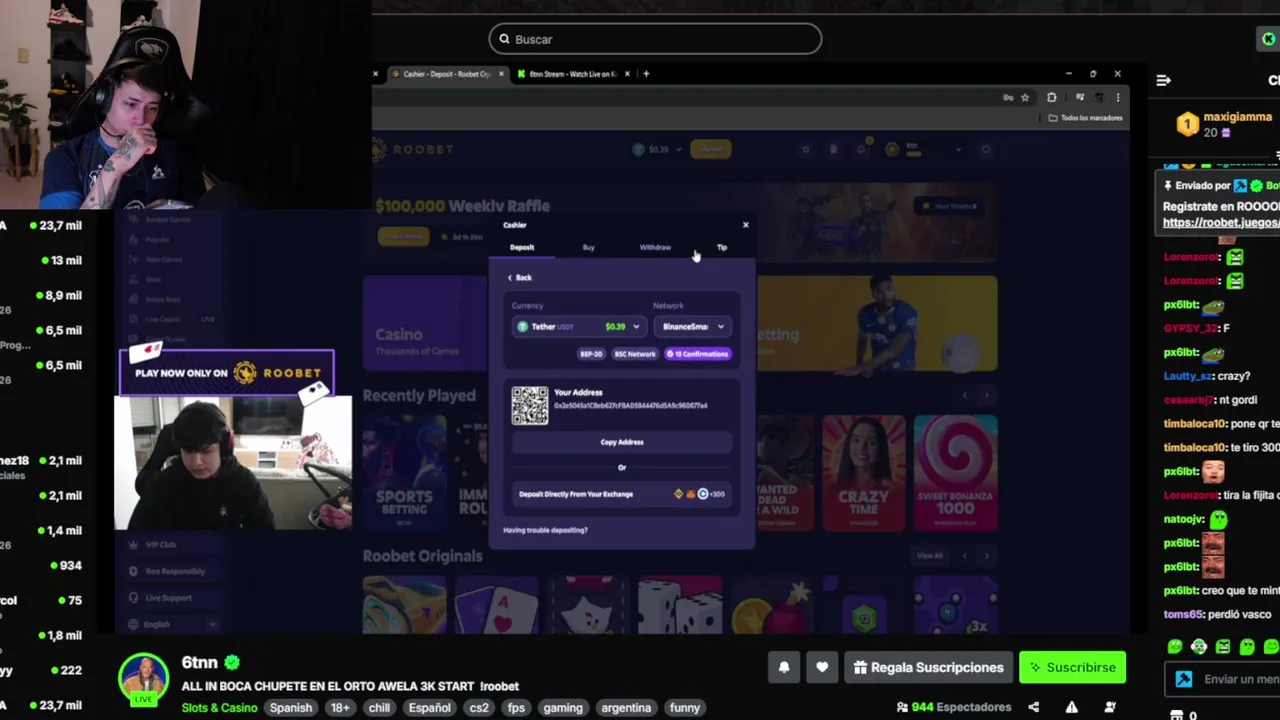Screen dimensions: 1280x720
Task: Open the Roobet chat bubble icon
Action: (x=986, y=150)
